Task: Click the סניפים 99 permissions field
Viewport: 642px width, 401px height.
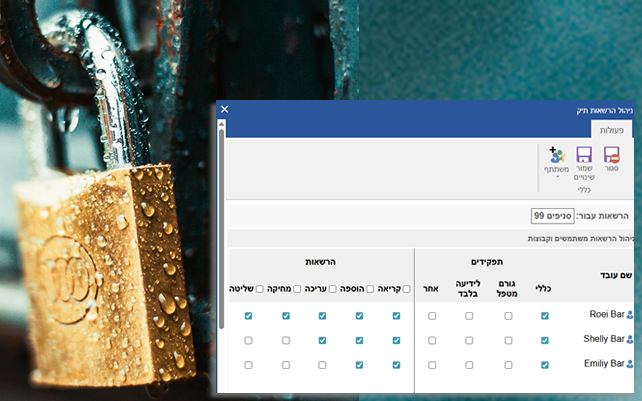Action: pos(551,216)
